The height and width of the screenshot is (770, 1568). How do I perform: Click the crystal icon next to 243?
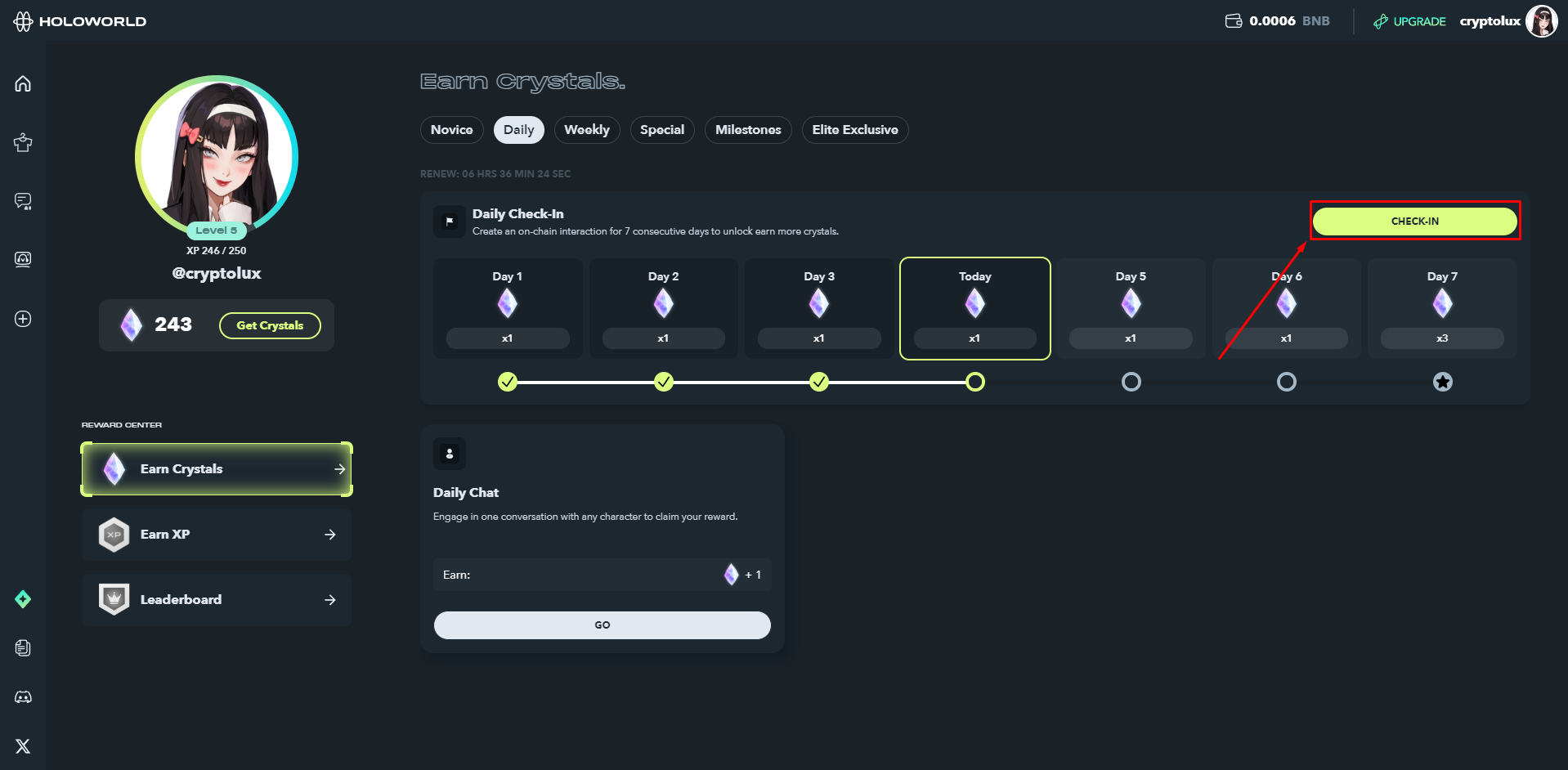click(x=131, y=325)
